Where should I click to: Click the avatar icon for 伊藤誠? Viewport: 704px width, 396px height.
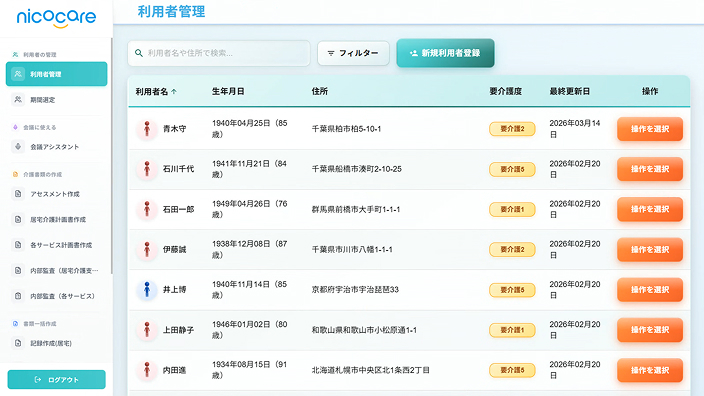147,250
